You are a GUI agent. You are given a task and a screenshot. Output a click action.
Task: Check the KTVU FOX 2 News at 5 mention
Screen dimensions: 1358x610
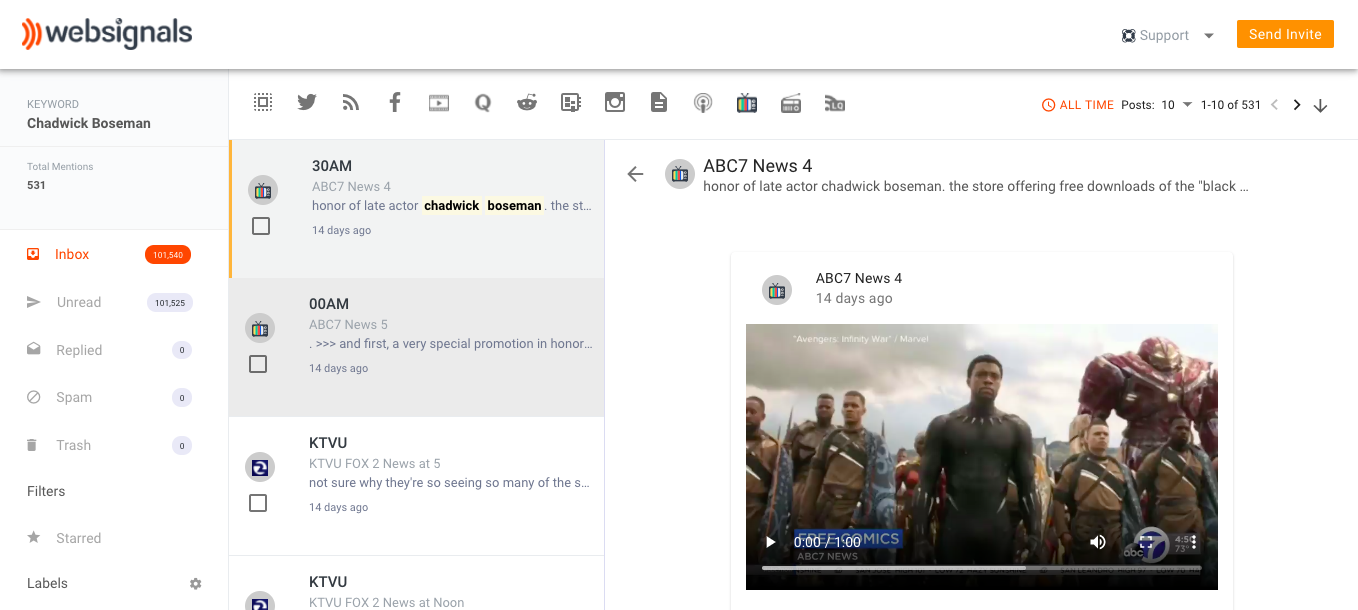[x=258, y=503]
